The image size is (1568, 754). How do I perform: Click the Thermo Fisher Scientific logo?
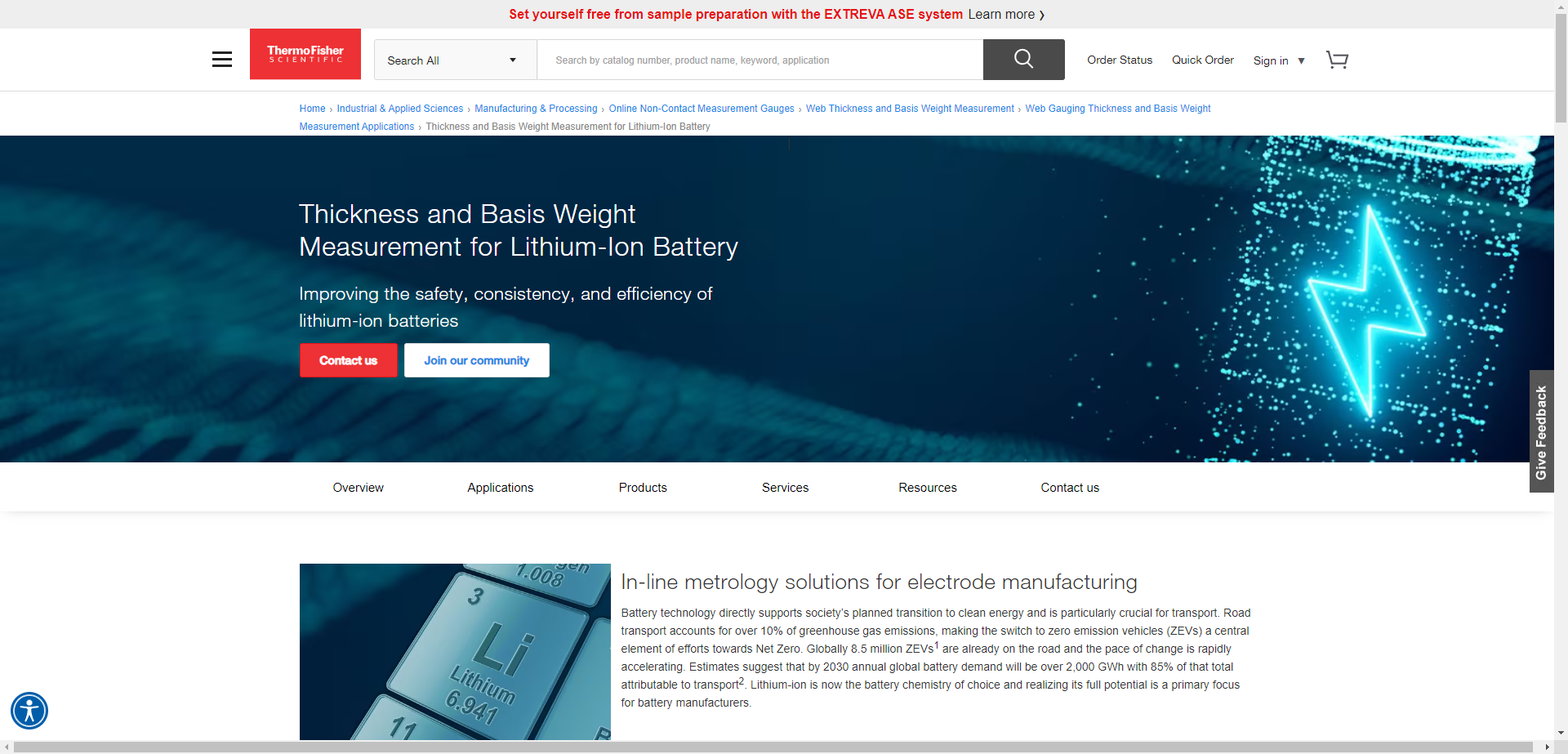point(305,54)
